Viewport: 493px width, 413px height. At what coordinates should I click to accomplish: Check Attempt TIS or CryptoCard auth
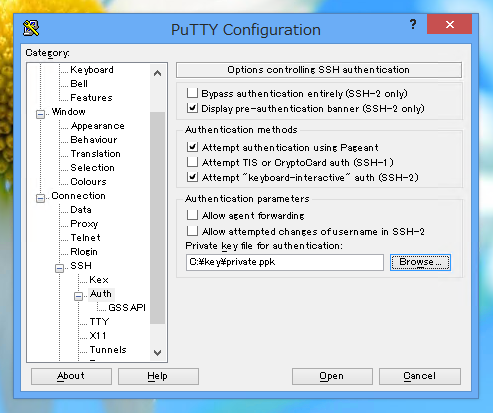point(192,162)
